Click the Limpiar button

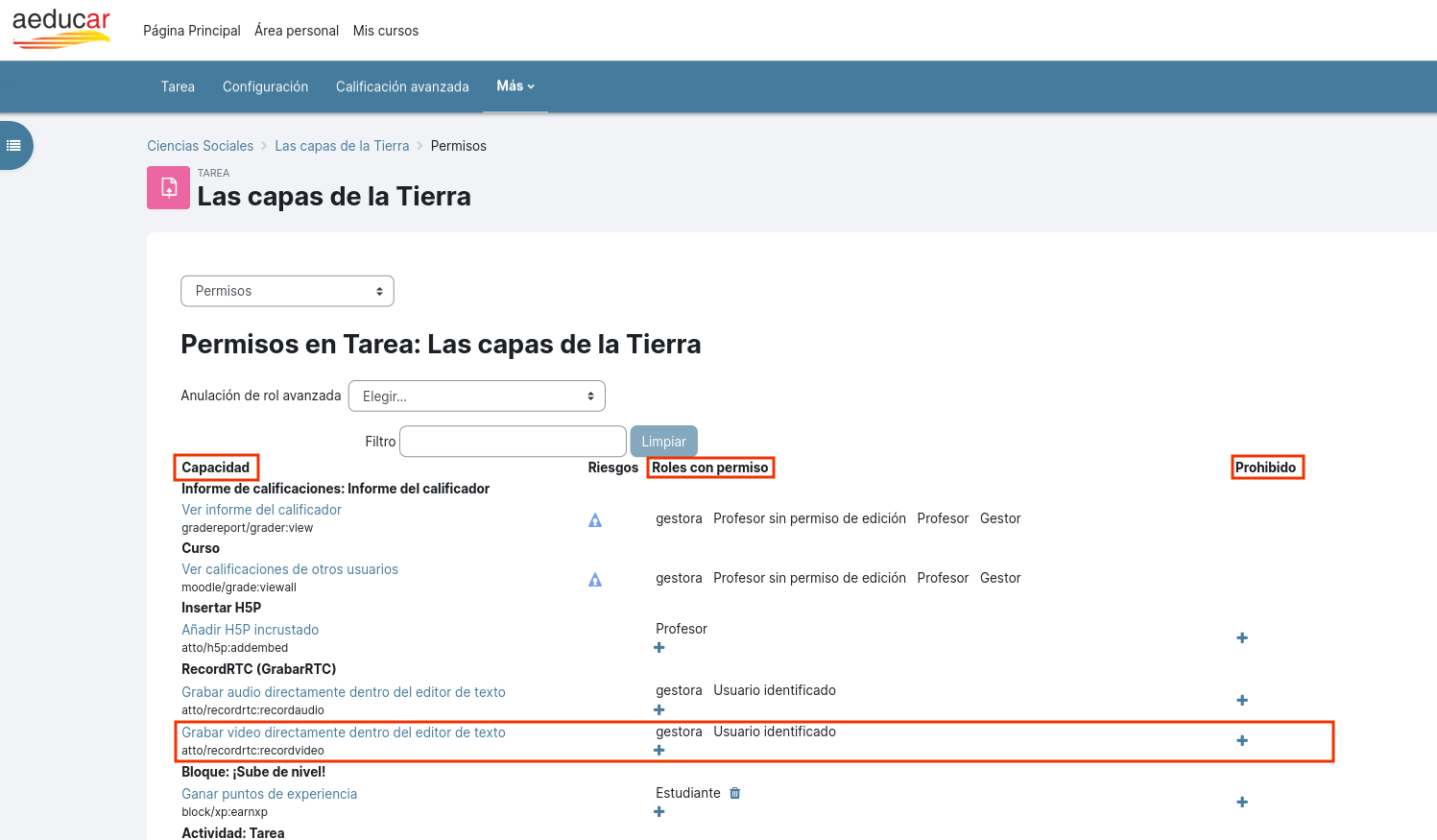tap(664, 442)
